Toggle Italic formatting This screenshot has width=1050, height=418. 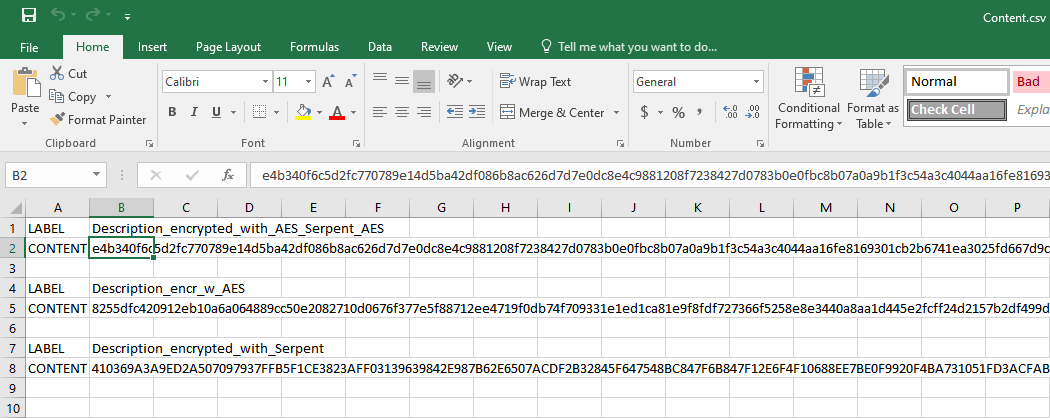click(x=194, y=112)
